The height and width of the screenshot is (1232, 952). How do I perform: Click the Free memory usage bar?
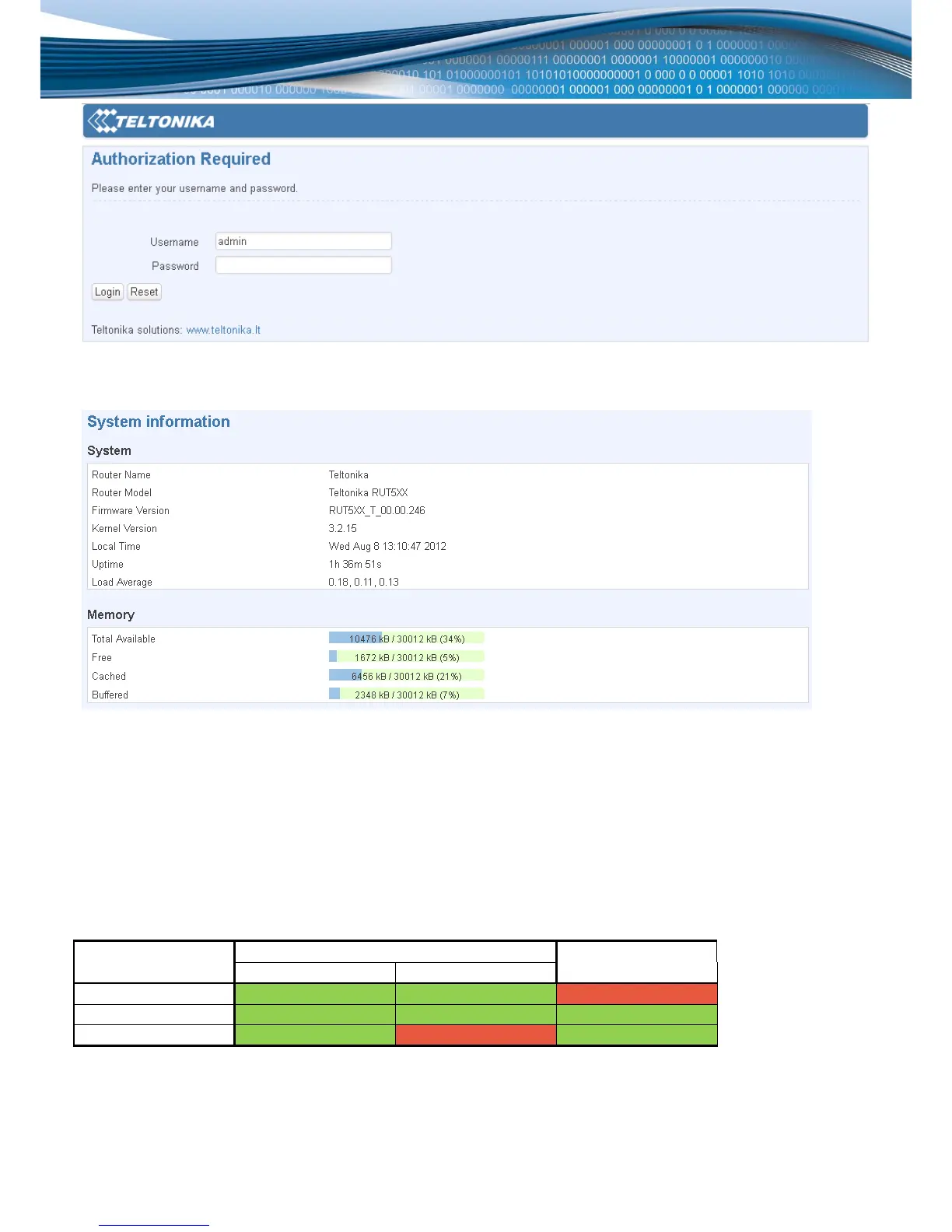pos(406,657)
